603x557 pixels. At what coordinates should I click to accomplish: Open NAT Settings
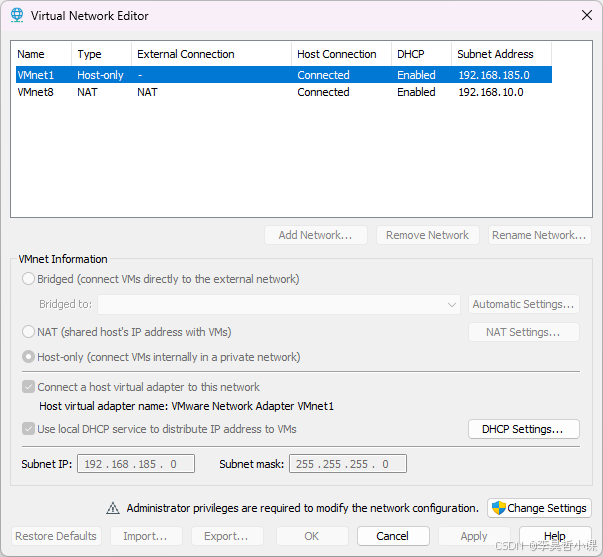(523, 332)
